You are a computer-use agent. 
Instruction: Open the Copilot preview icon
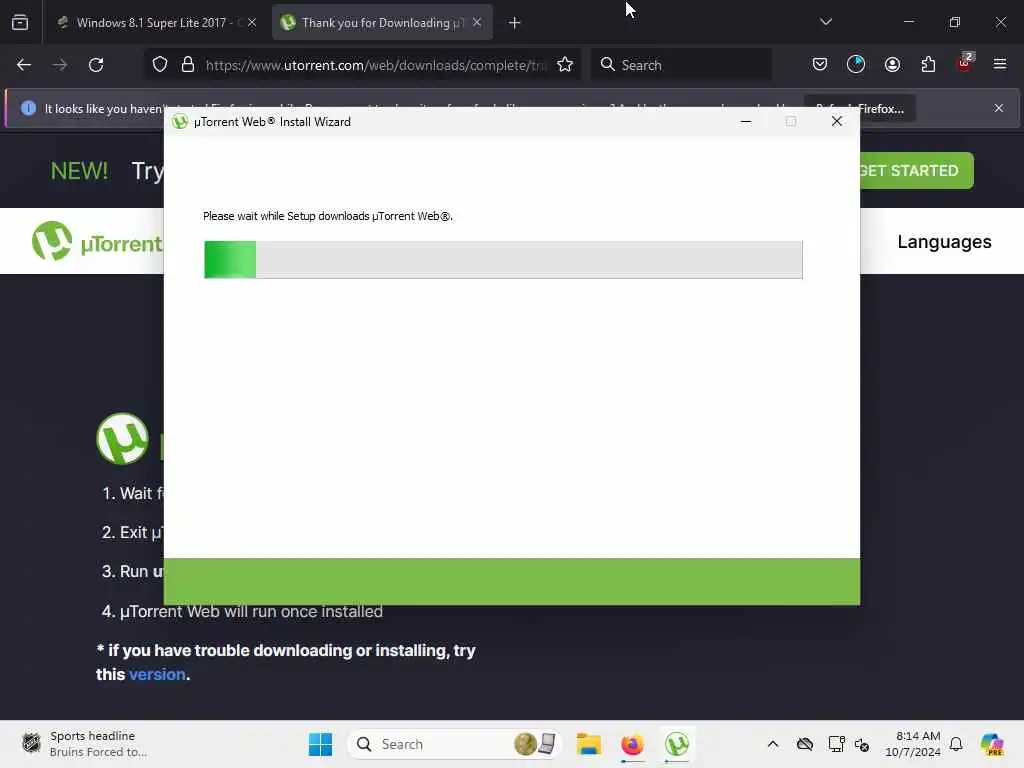point(991,744)
